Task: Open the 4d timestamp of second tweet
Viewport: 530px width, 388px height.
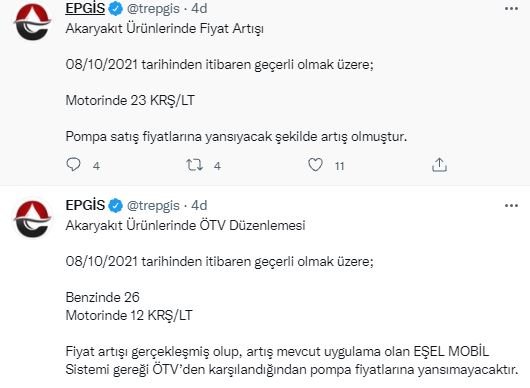Action: pyautogui.click(x=199, y=205)
